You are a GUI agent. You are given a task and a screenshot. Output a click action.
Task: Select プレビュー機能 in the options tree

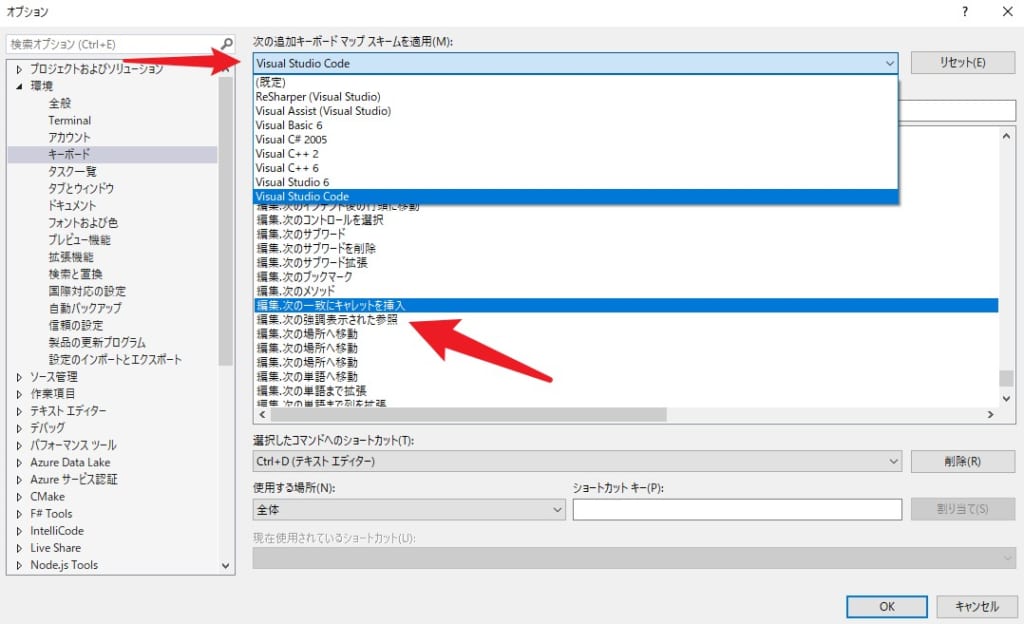click(80, 240)
